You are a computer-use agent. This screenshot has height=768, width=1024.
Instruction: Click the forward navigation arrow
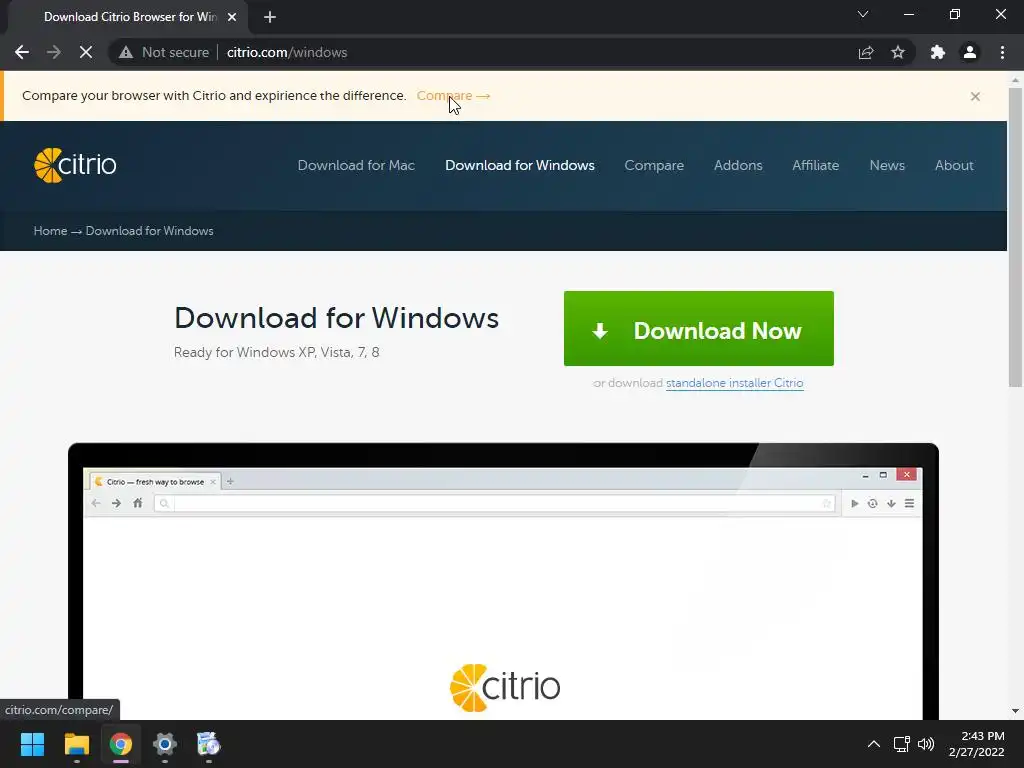(54, 52)
